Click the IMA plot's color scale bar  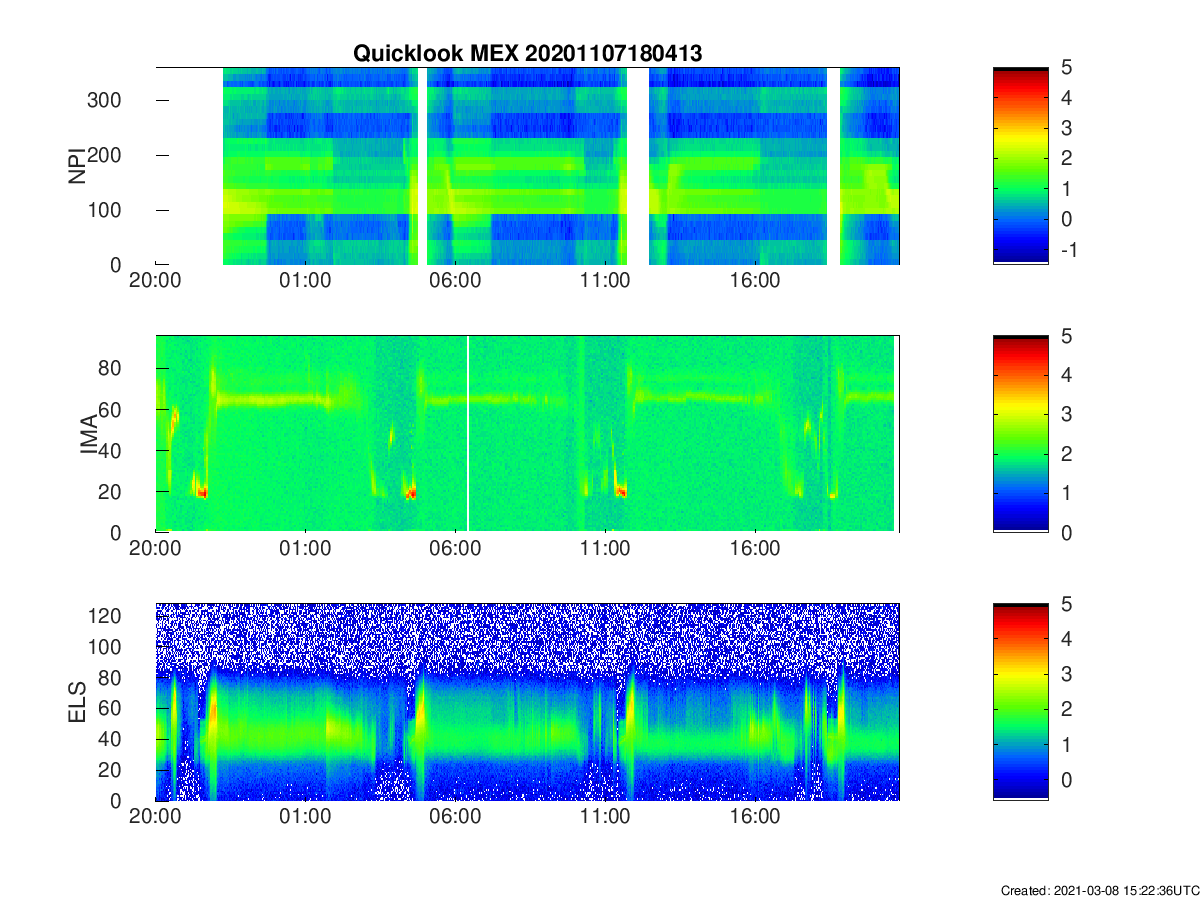click(x=1020, y=434)
